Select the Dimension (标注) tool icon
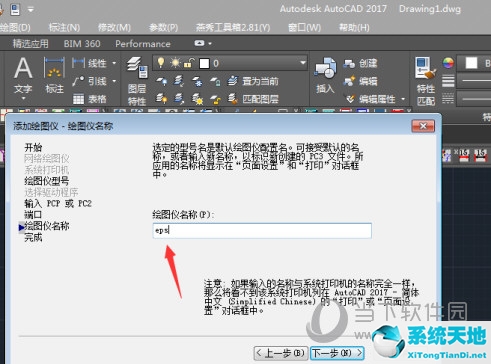491x364 pixels. click(54, 68)
